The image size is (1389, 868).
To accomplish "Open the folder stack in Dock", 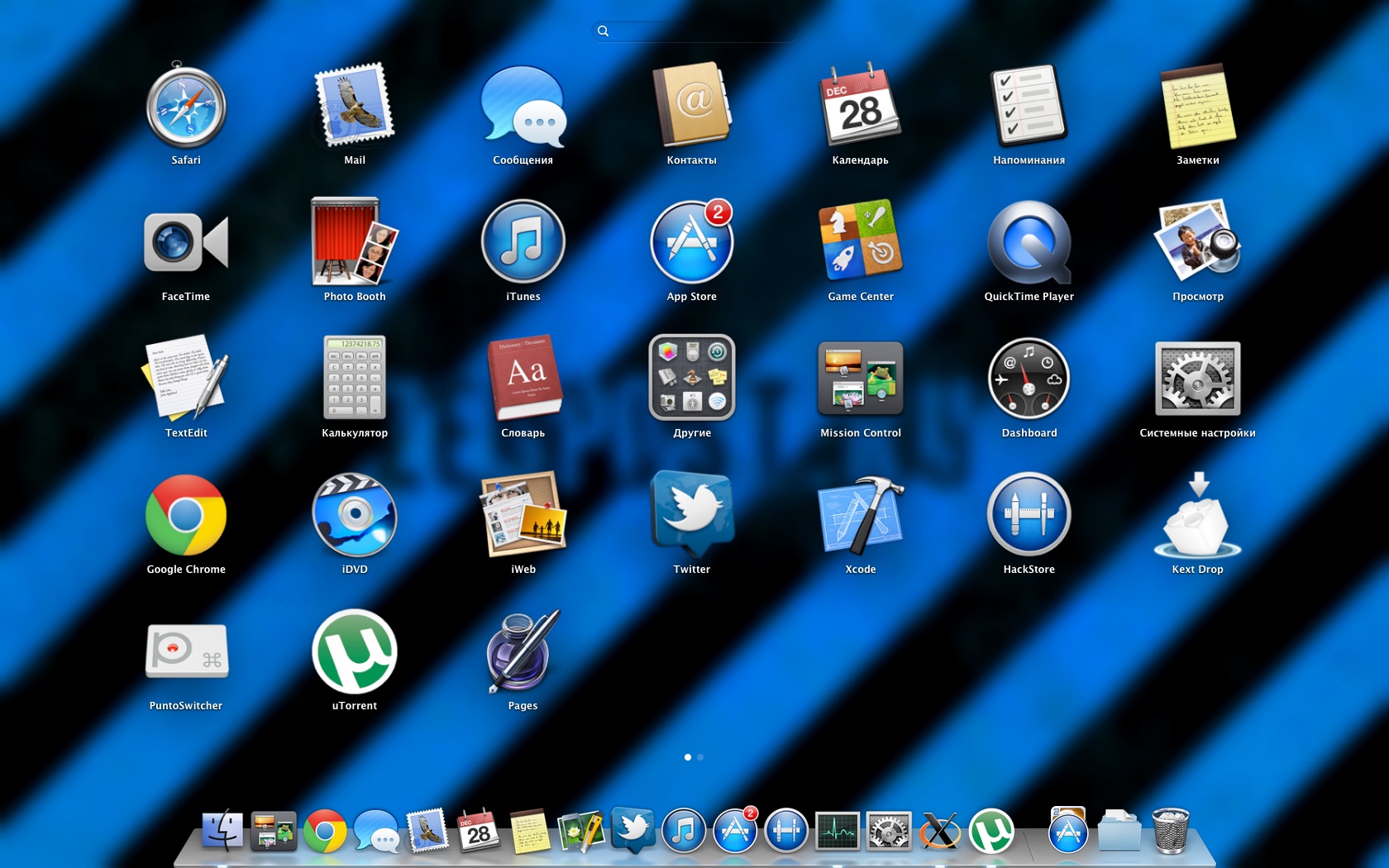I will coord(1119,831).
